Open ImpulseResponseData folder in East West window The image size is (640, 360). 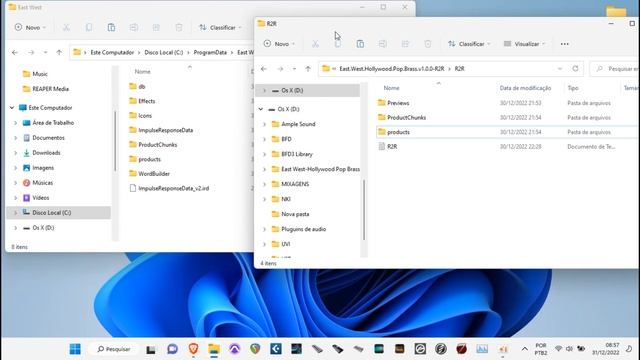point(166,130)
